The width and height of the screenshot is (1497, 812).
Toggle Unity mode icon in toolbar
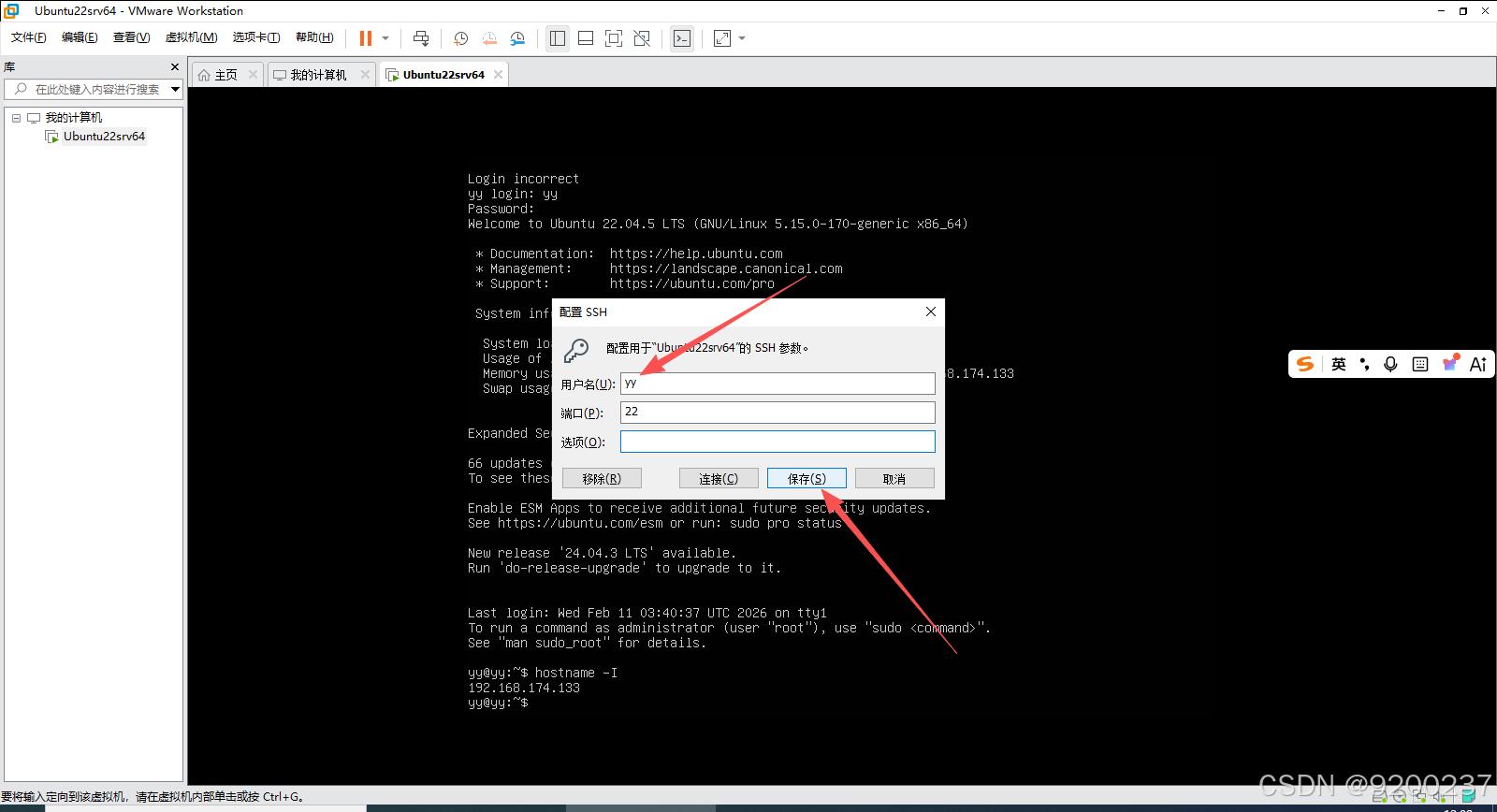point(642,38)
